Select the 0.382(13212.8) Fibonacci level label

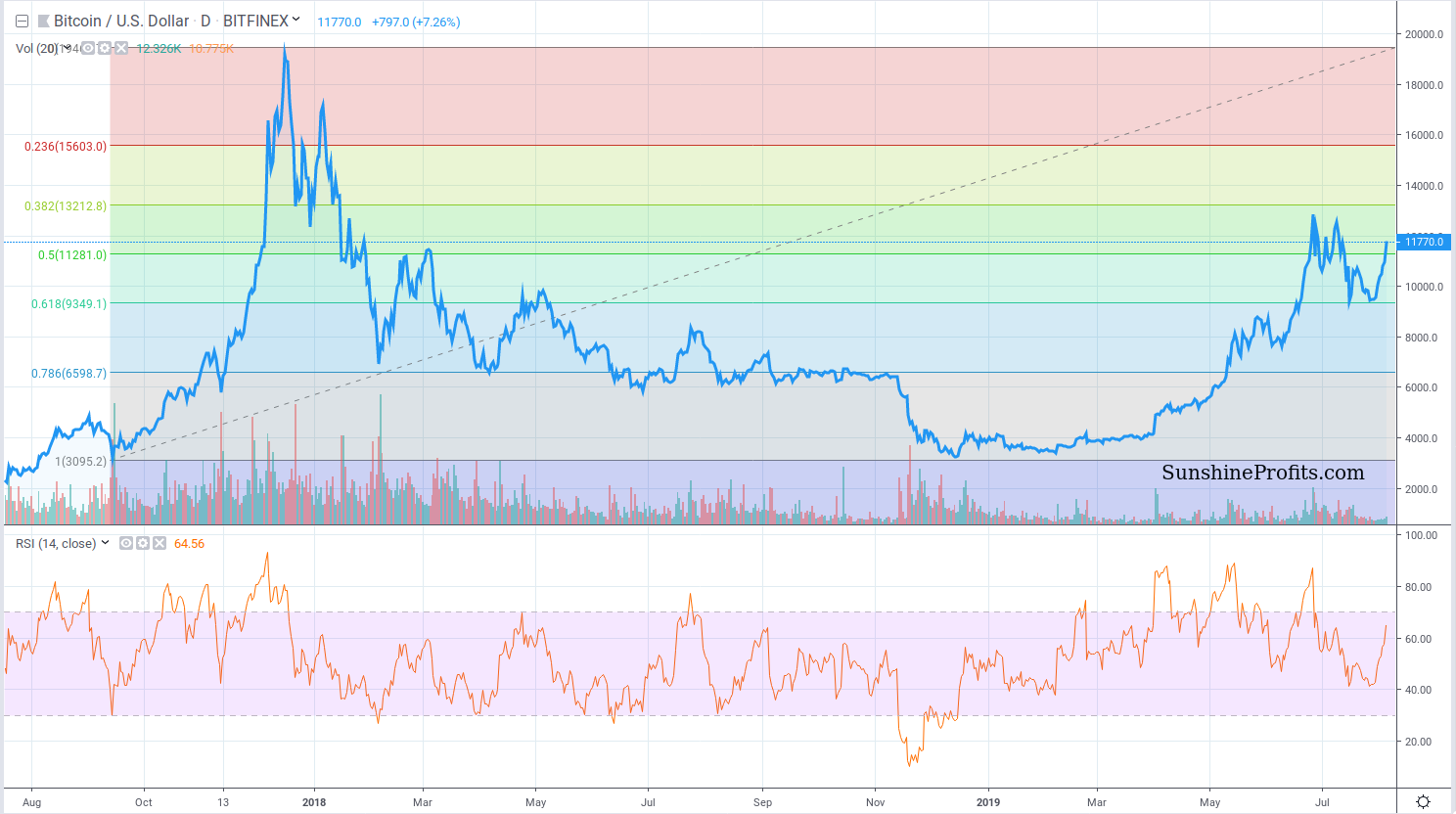tap(66, 206)
